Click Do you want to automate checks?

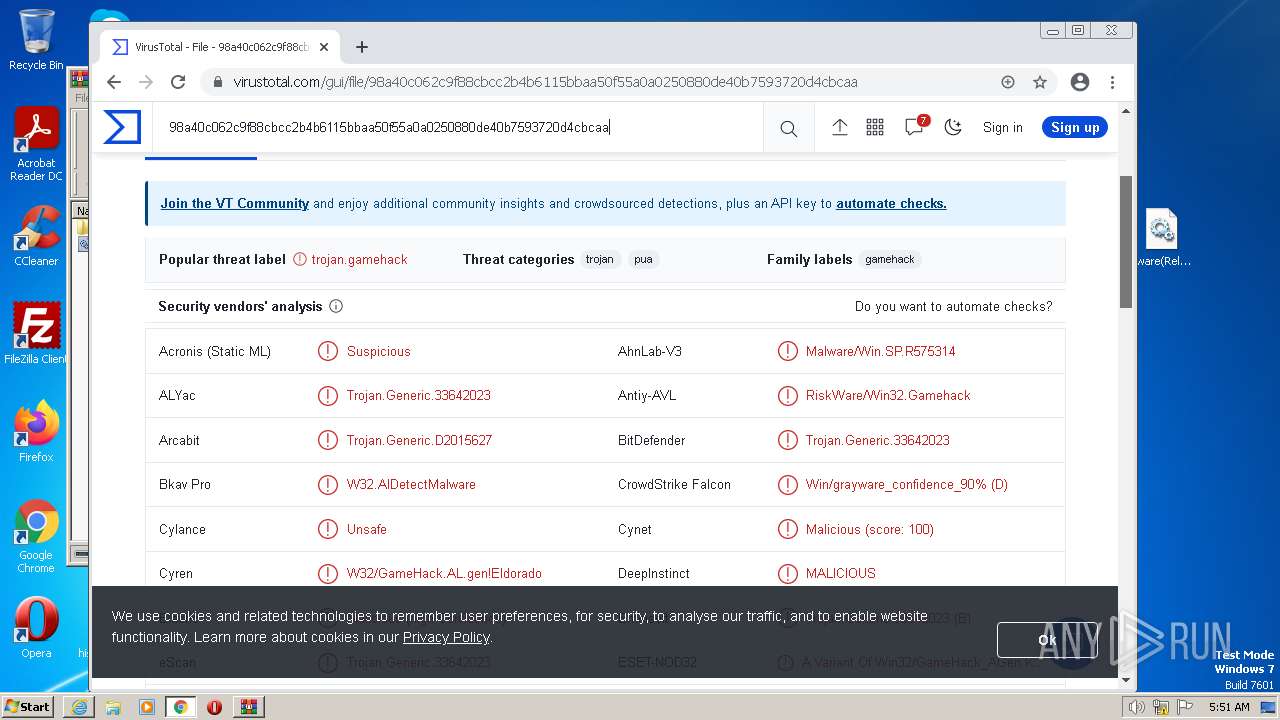click(953, 306)
